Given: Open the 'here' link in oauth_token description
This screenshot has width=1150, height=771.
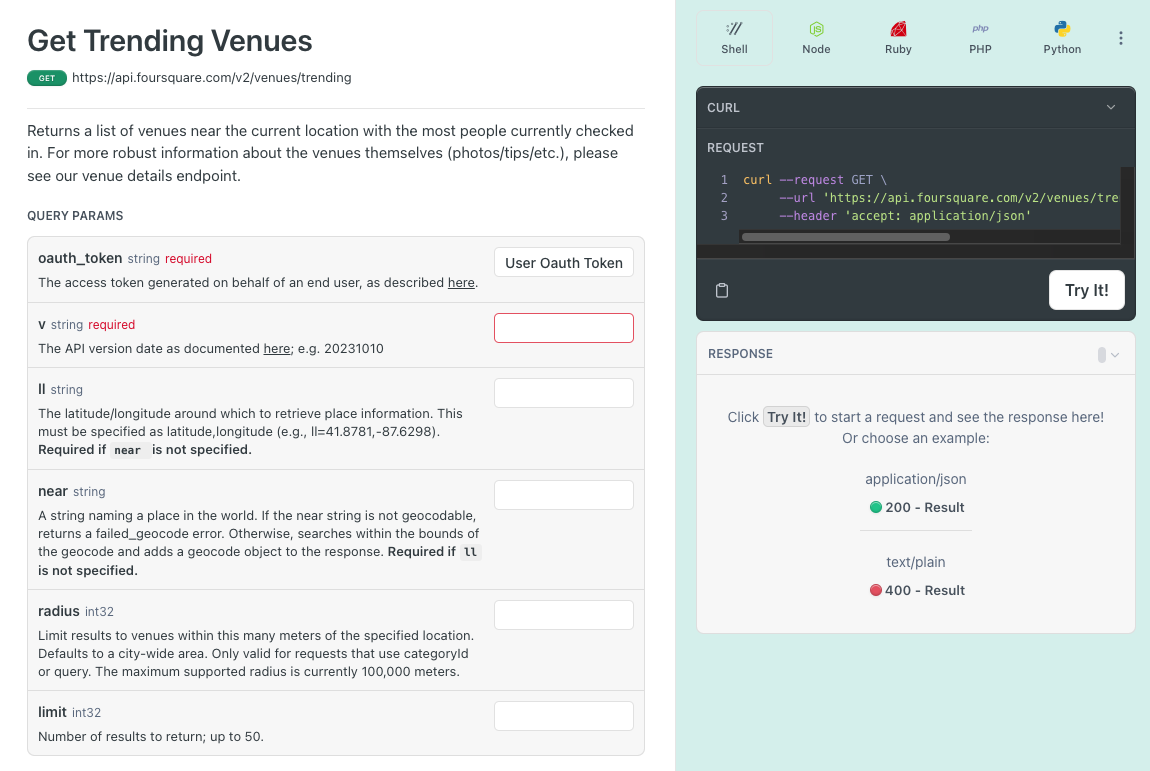Looking at the screenshot, I should pyautogui.click(x=461, y=282).
